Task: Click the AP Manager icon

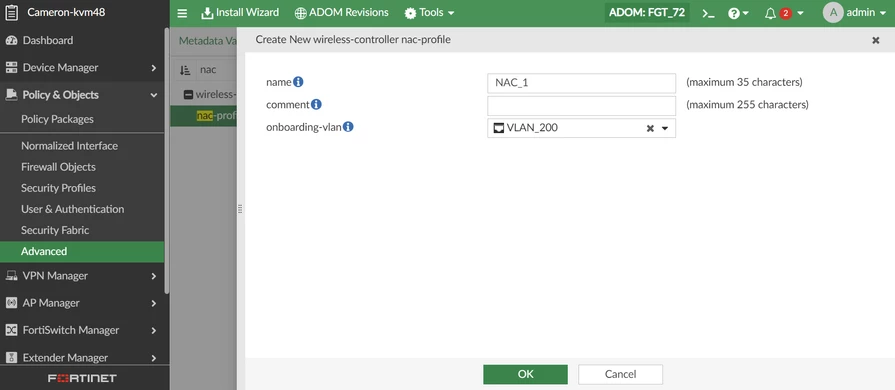Action: coord(11,303)
